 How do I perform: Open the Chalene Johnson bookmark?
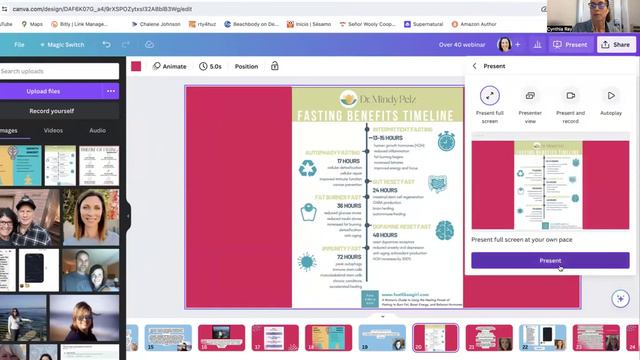(156, 24)
